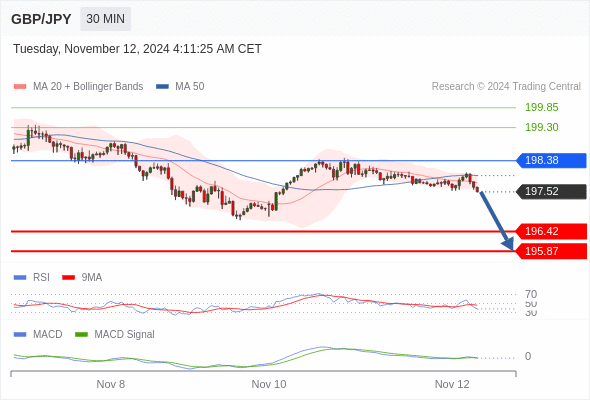Click the Nov 12 date axis marker
This screenshot has width=590, height=400.
pos(452,384)
